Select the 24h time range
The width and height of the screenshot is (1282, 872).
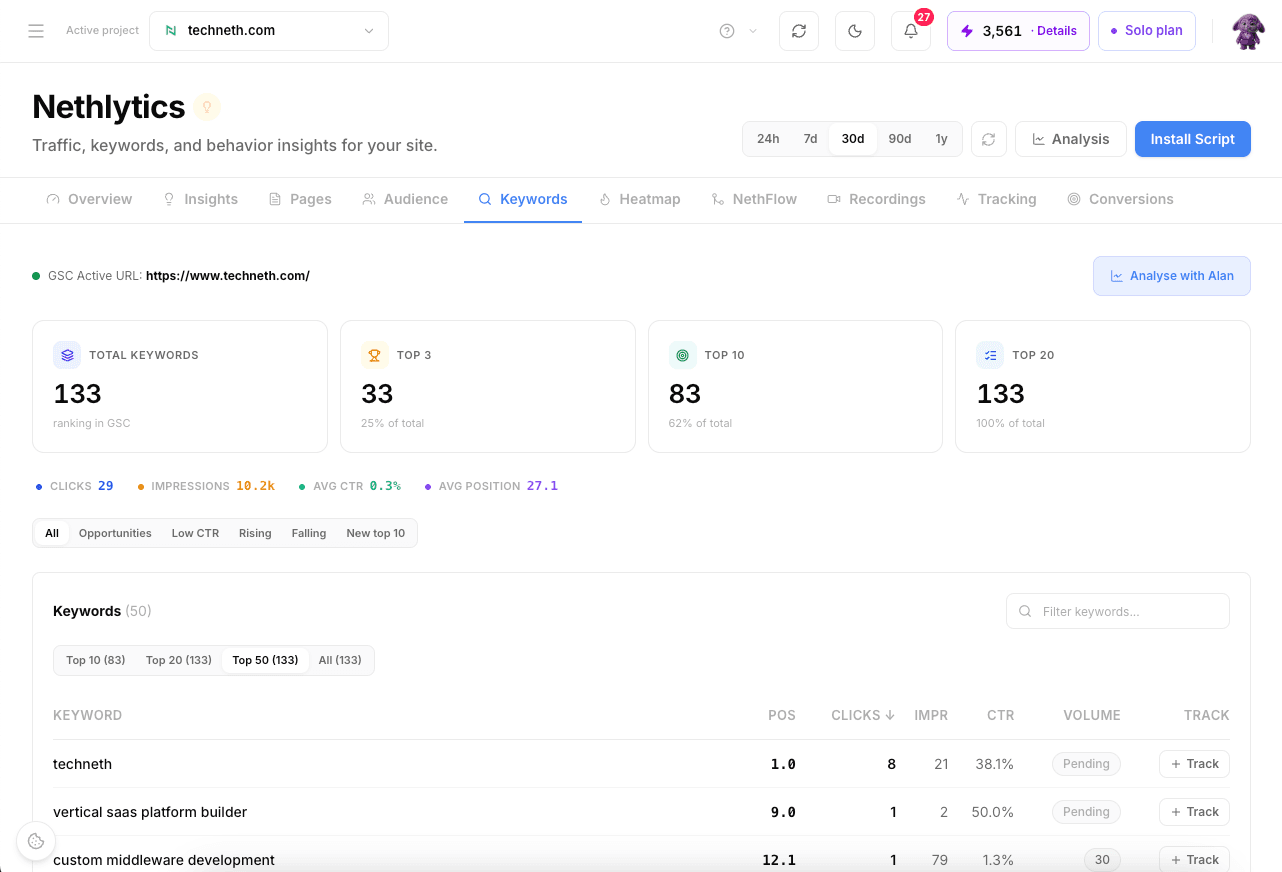pyautogui.click(x=768, y=139)
